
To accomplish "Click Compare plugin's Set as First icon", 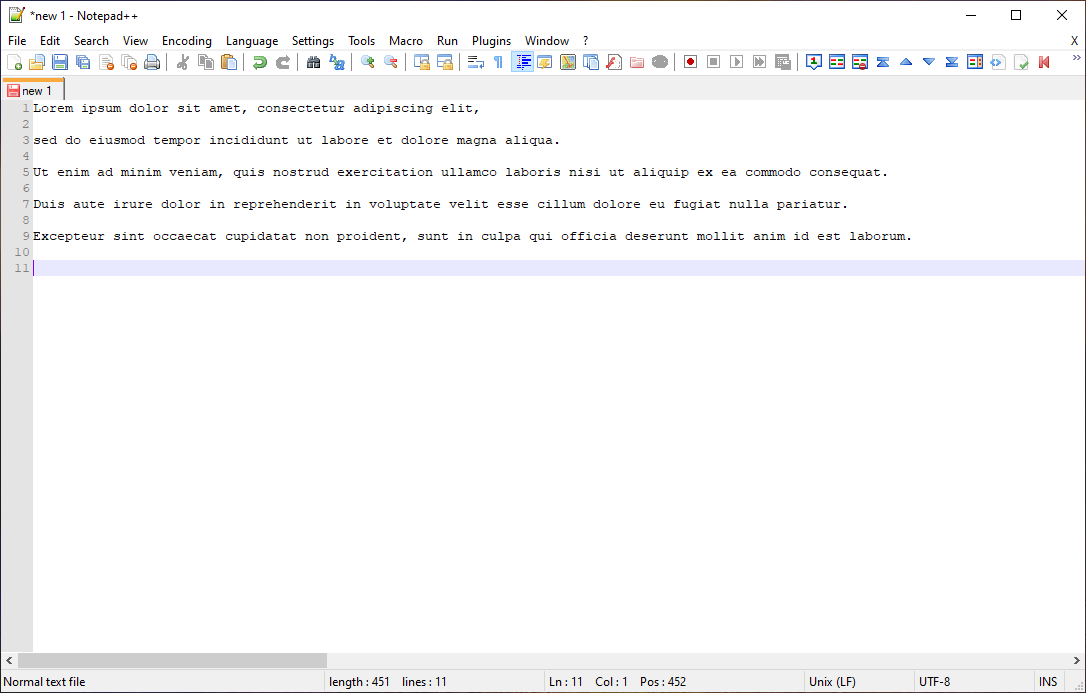I will pos(814,62).
